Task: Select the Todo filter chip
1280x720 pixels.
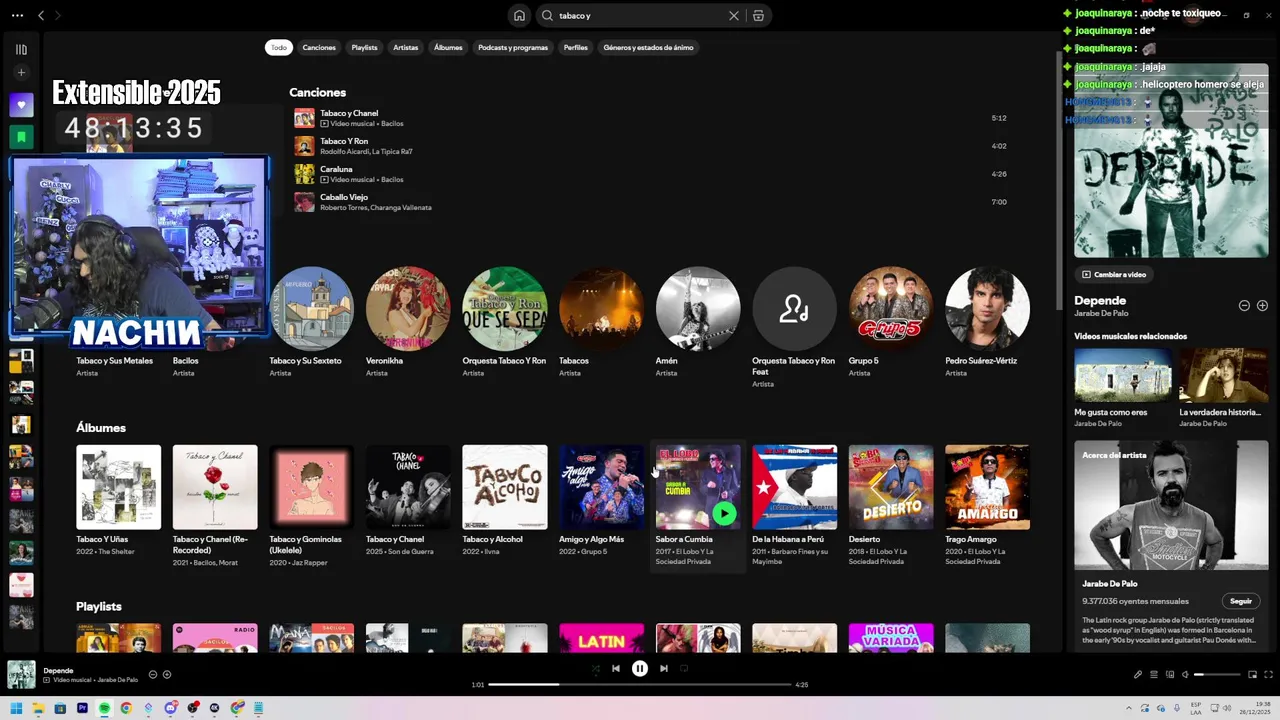Action: [279, 47]
